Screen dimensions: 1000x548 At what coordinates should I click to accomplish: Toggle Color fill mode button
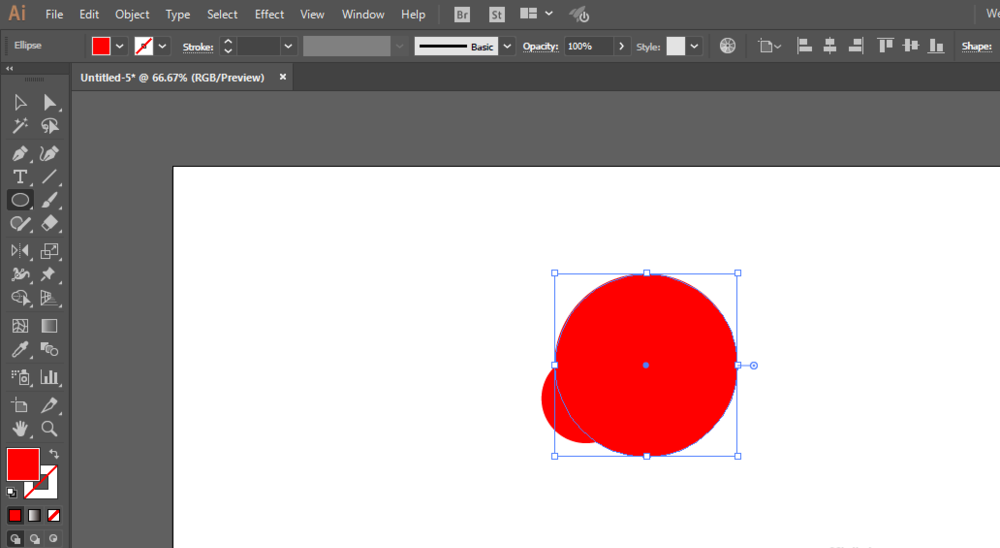[x=15, y=515]
